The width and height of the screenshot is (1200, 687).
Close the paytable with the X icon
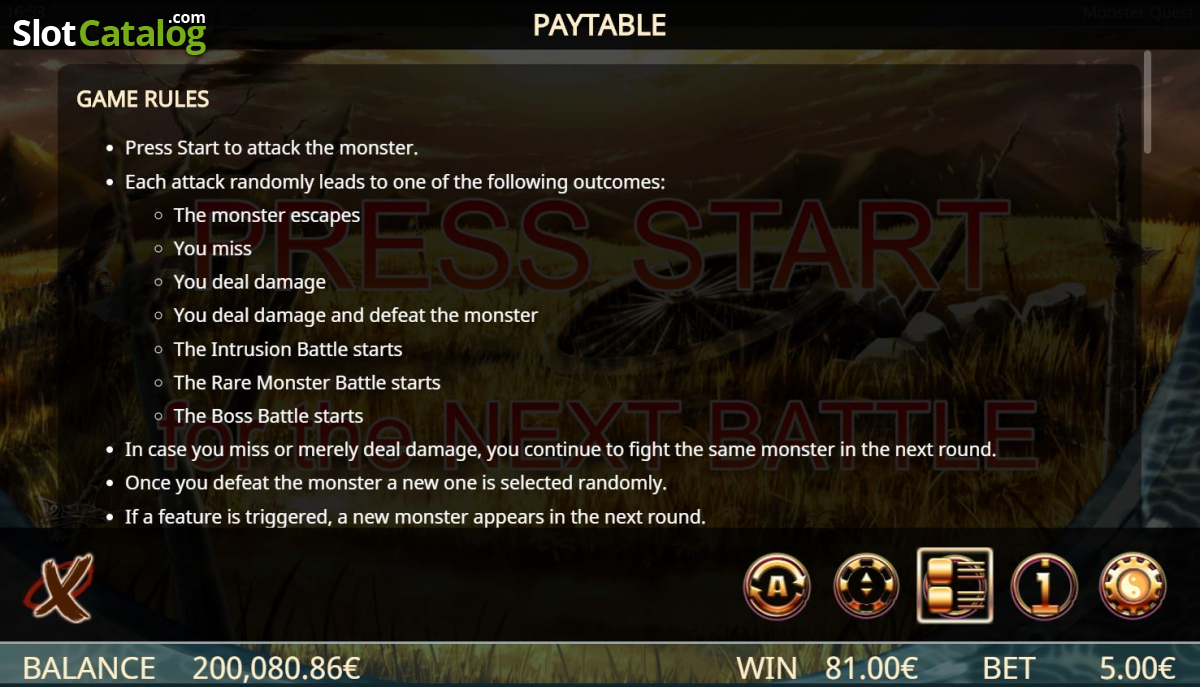coord(58,587)
